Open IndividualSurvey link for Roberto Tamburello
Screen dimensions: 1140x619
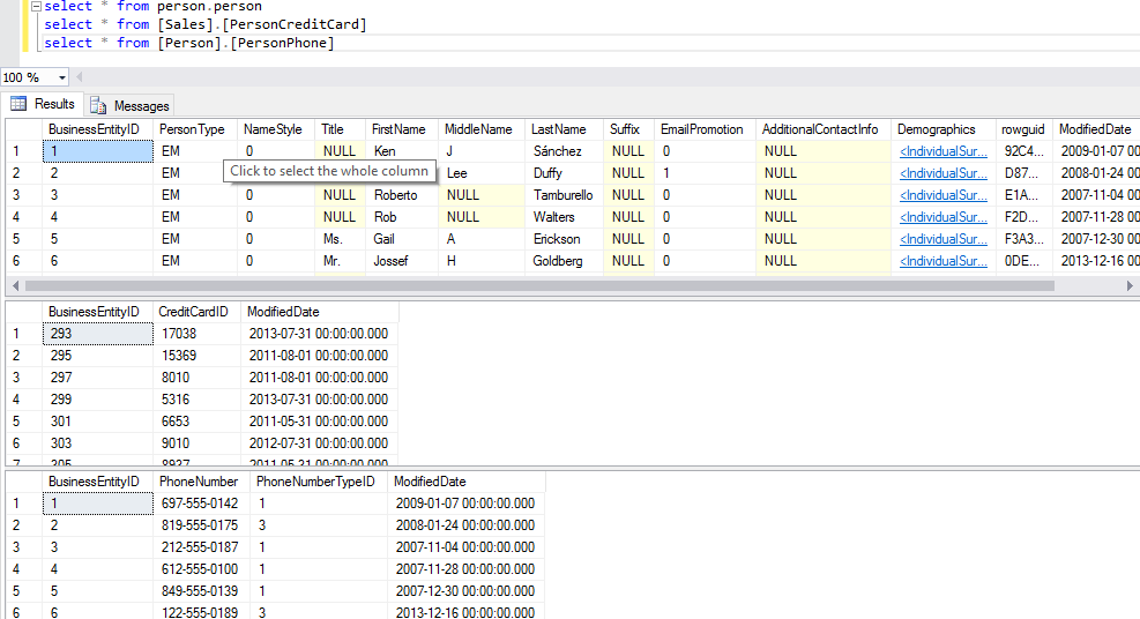pos(943,195)
